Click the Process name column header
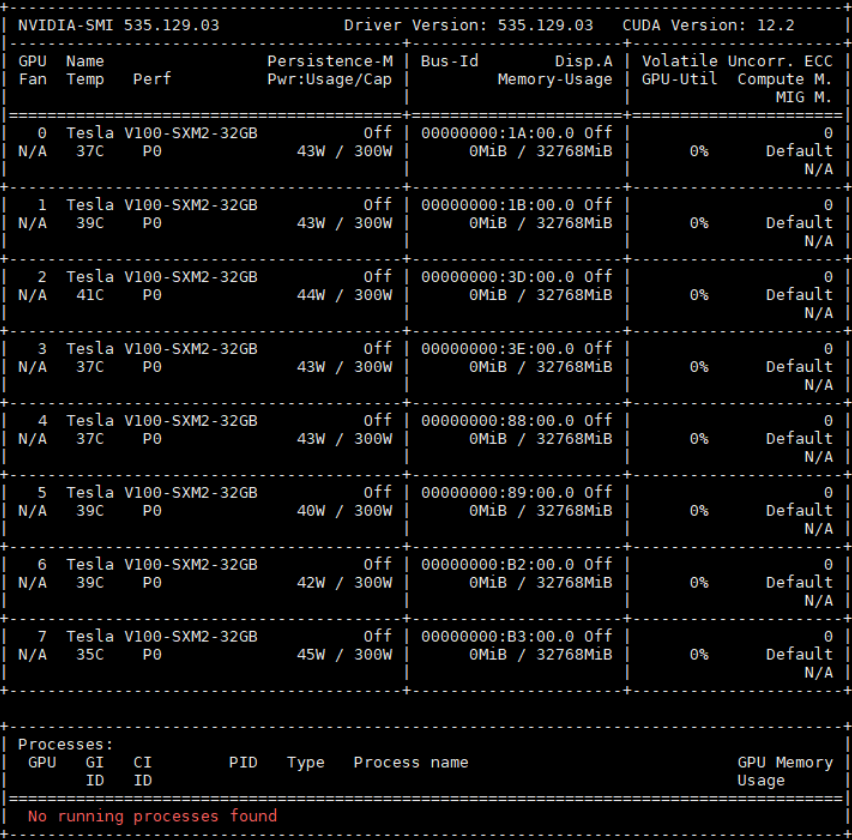Screen dimensions: 852x840 coord(411,762)
